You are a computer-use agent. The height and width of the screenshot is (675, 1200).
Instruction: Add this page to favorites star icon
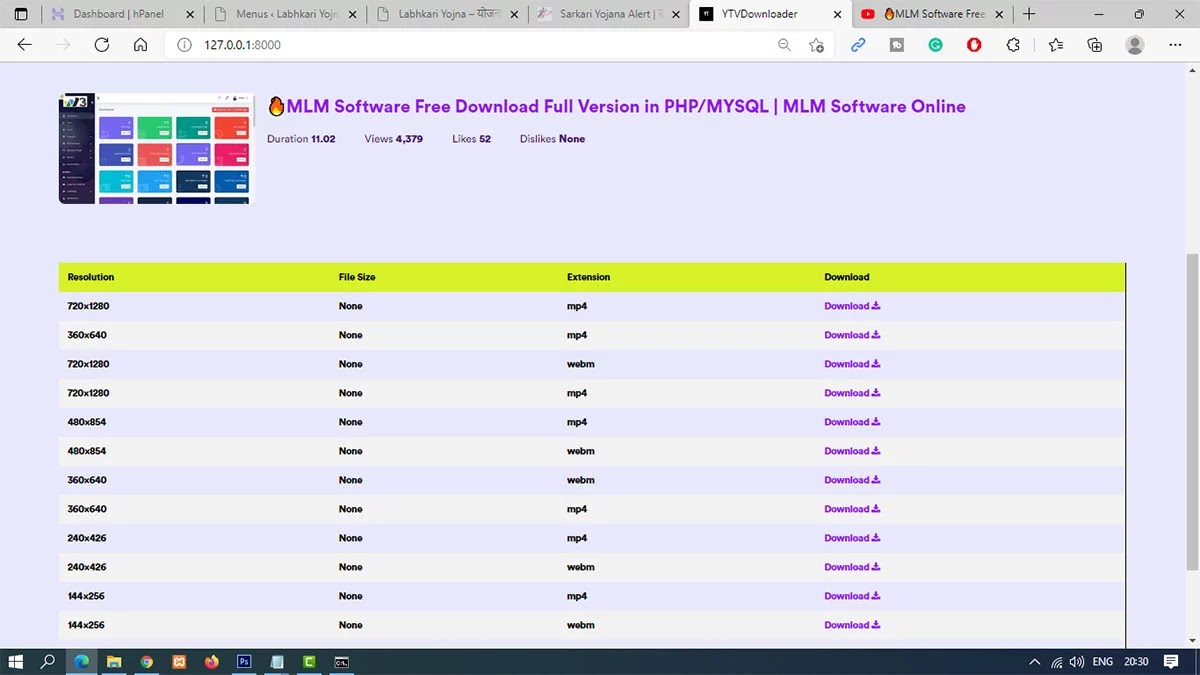pos(817,45)
